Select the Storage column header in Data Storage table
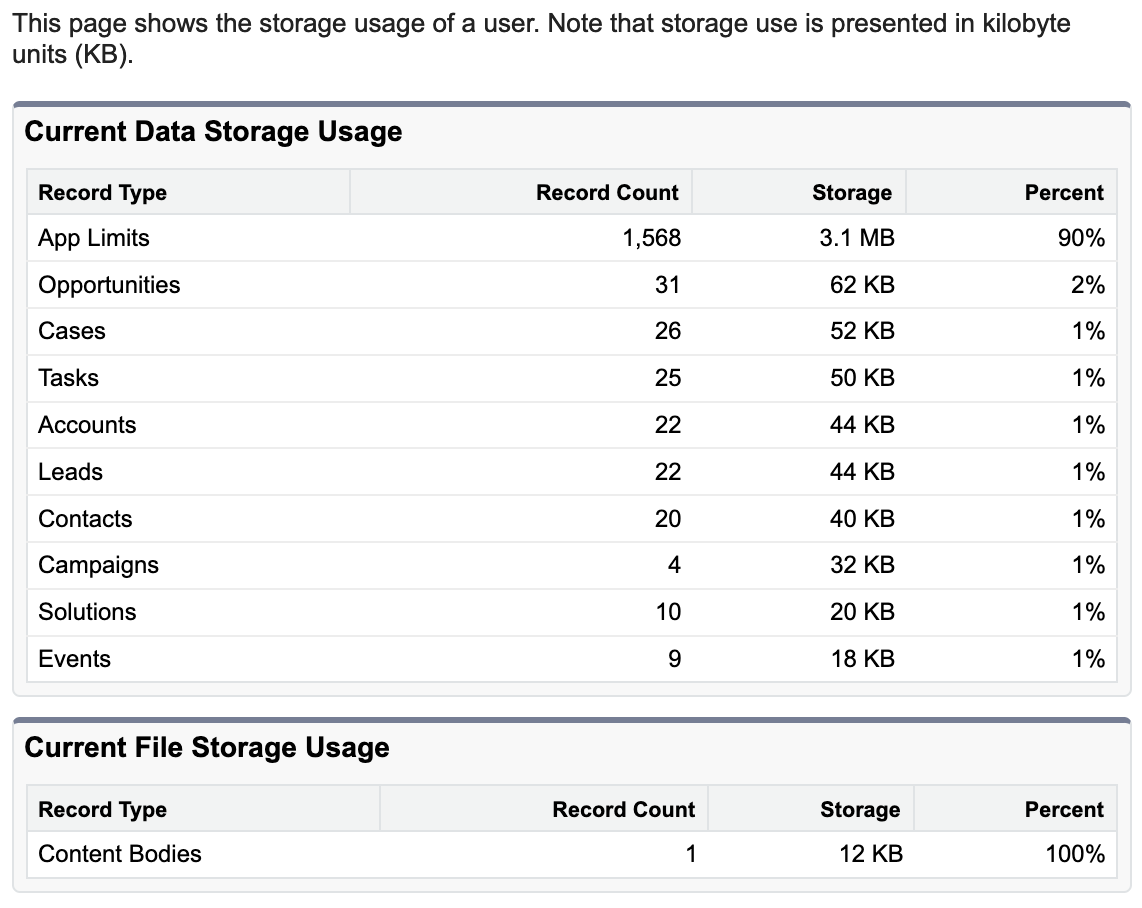The height and width of the screenshot is (908, 1142). 851,193
